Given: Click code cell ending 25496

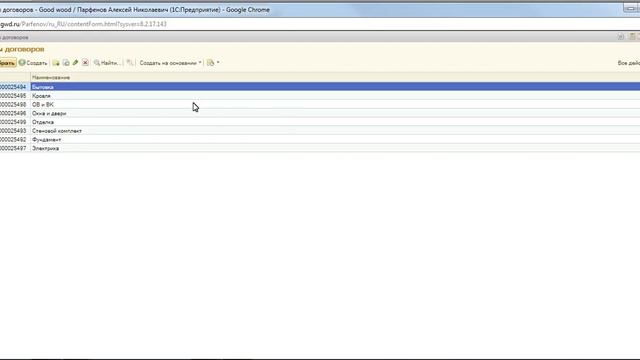Looking at the screenshot, I should pos(15,113).
